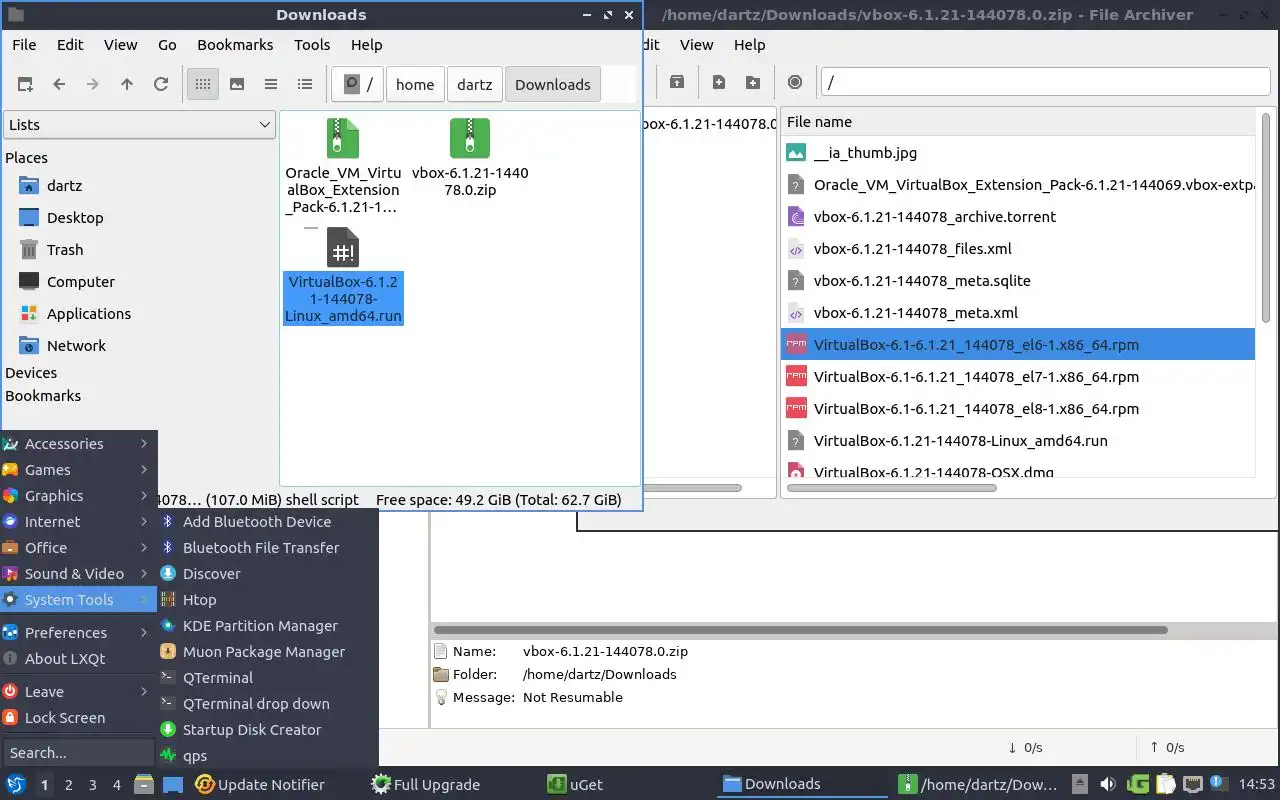The image size is (1280, 800).
Task: Click the 'dartz' path breadcrumb
Action: click(x=475, y=85)
